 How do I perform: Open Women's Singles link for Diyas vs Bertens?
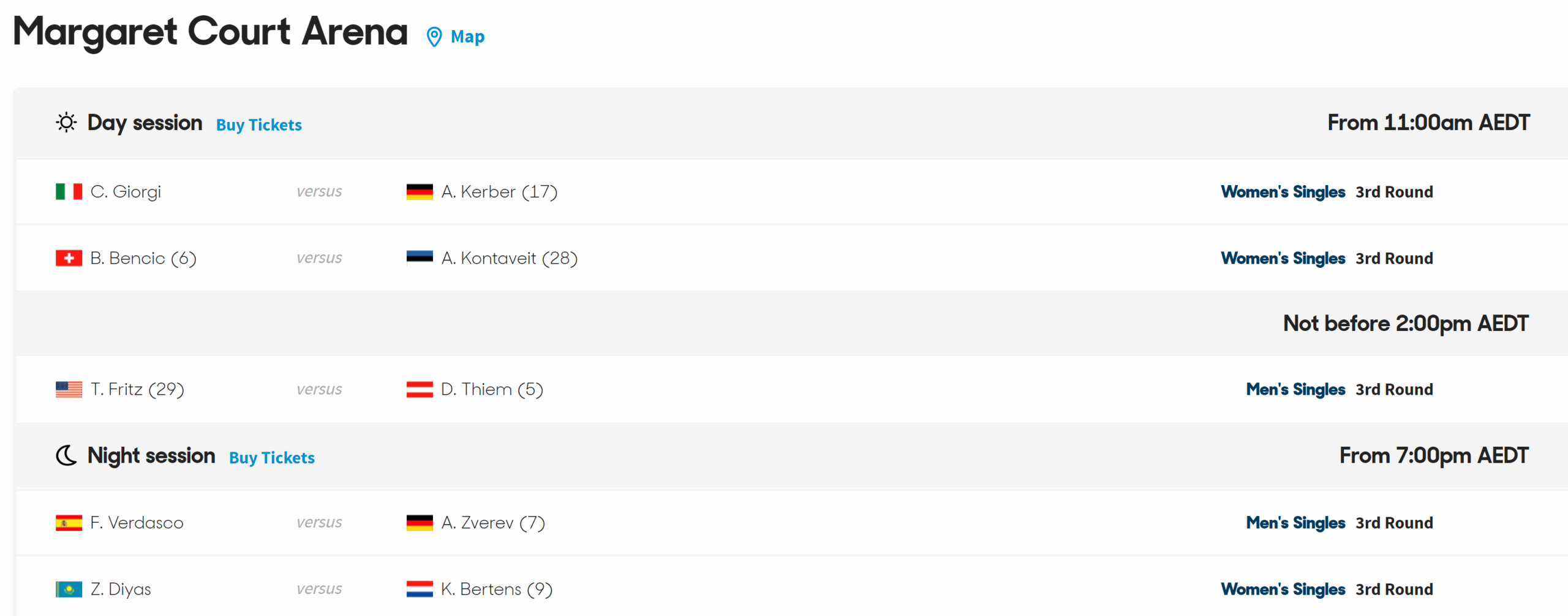(x=1283, y=589)
